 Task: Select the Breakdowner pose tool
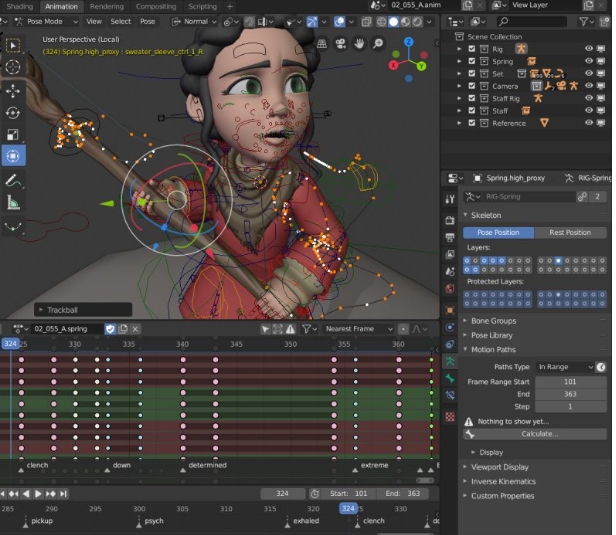point(13,226)
